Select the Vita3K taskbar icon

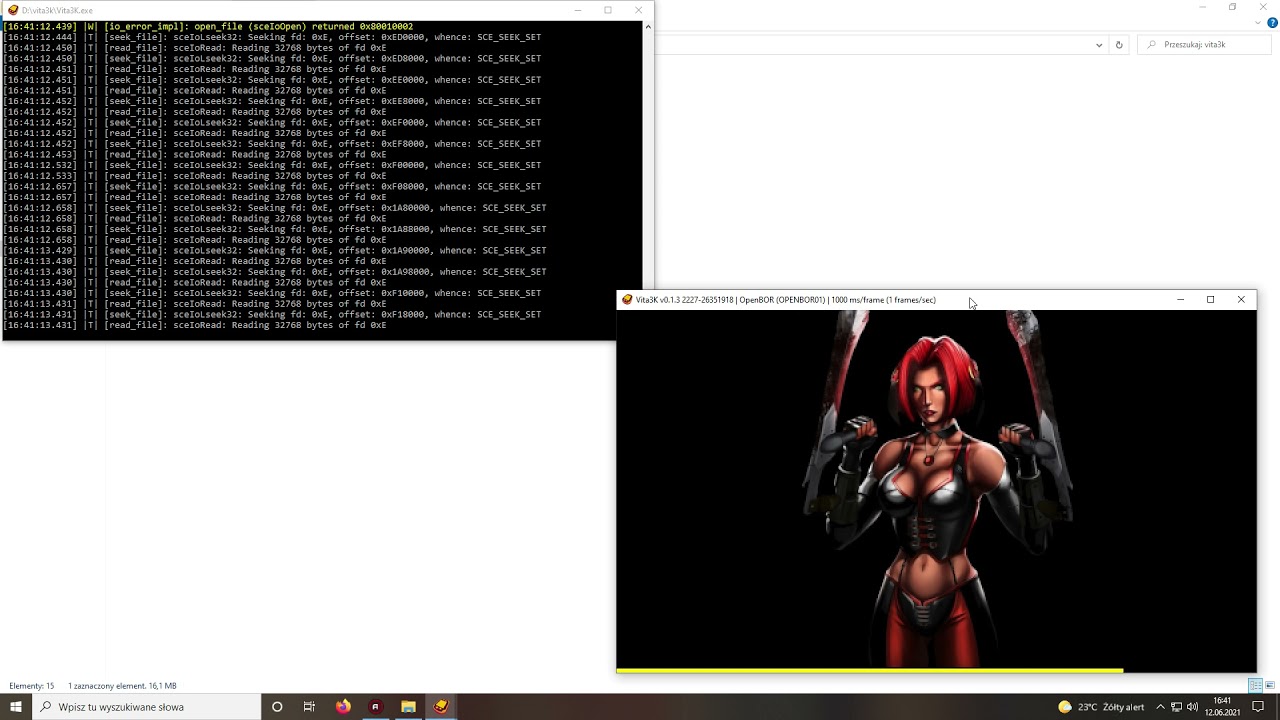click(441, 706)
